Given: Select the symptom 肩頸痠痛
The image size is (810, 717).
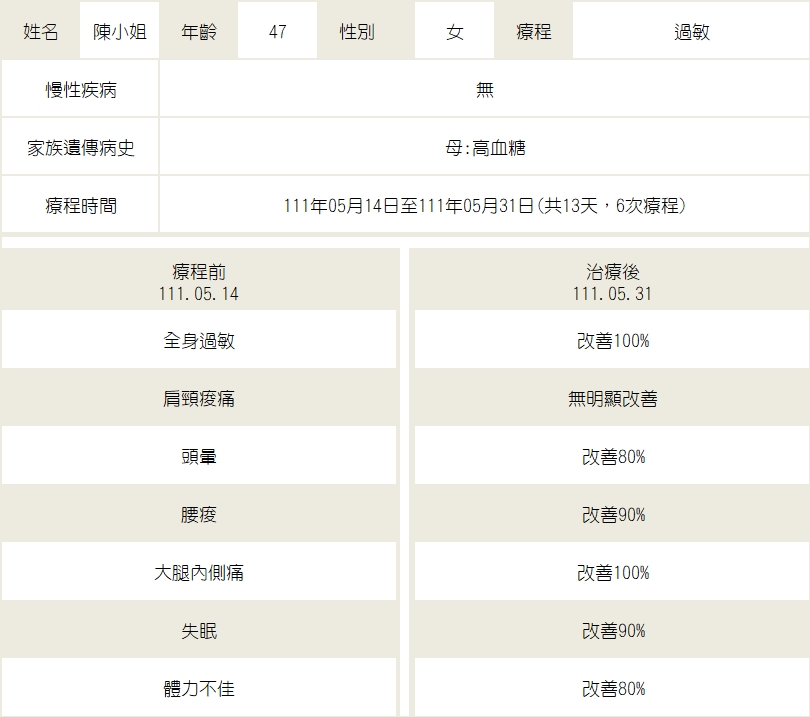Looking at the screenshot, I should pos(199,398).
